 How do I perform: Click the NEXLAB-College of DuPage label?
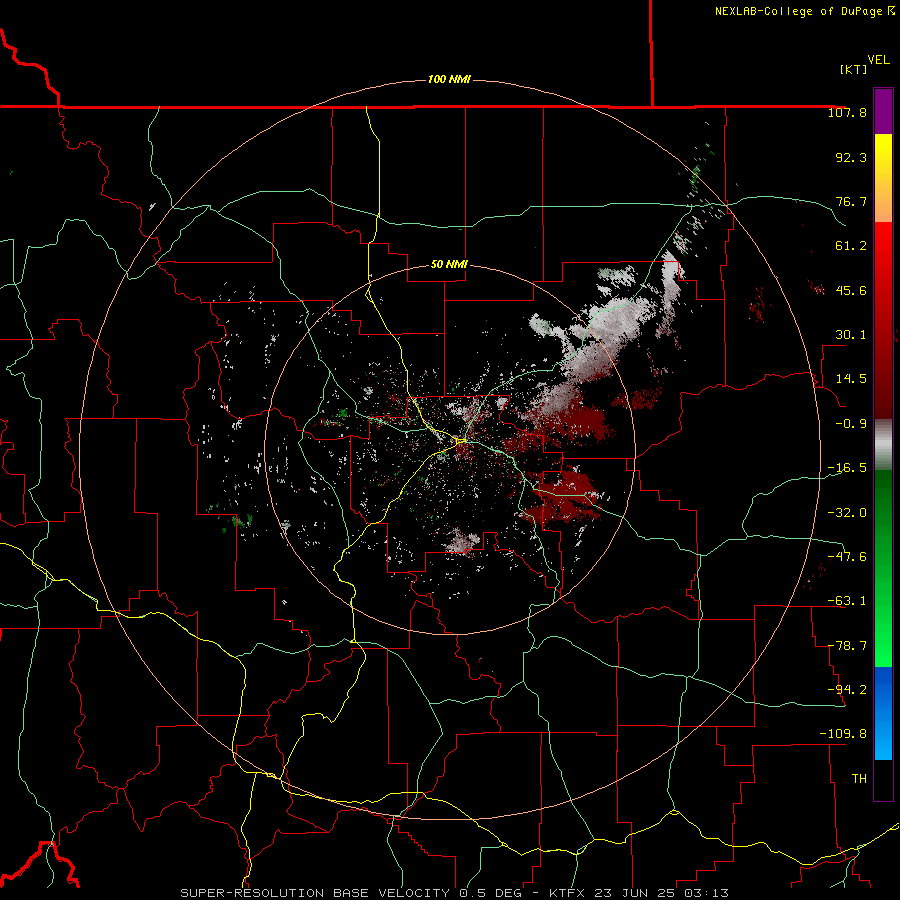[x=804, y=11]
